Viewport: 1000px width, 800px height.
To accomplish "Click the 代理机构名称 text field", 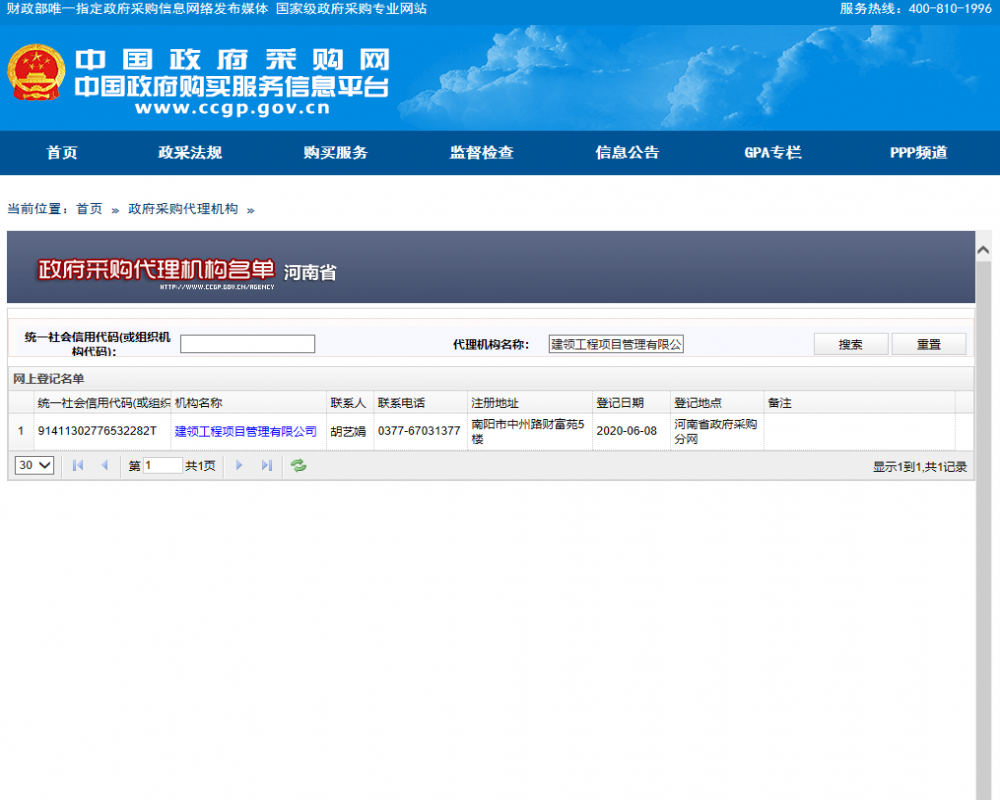I will (616, 344).
